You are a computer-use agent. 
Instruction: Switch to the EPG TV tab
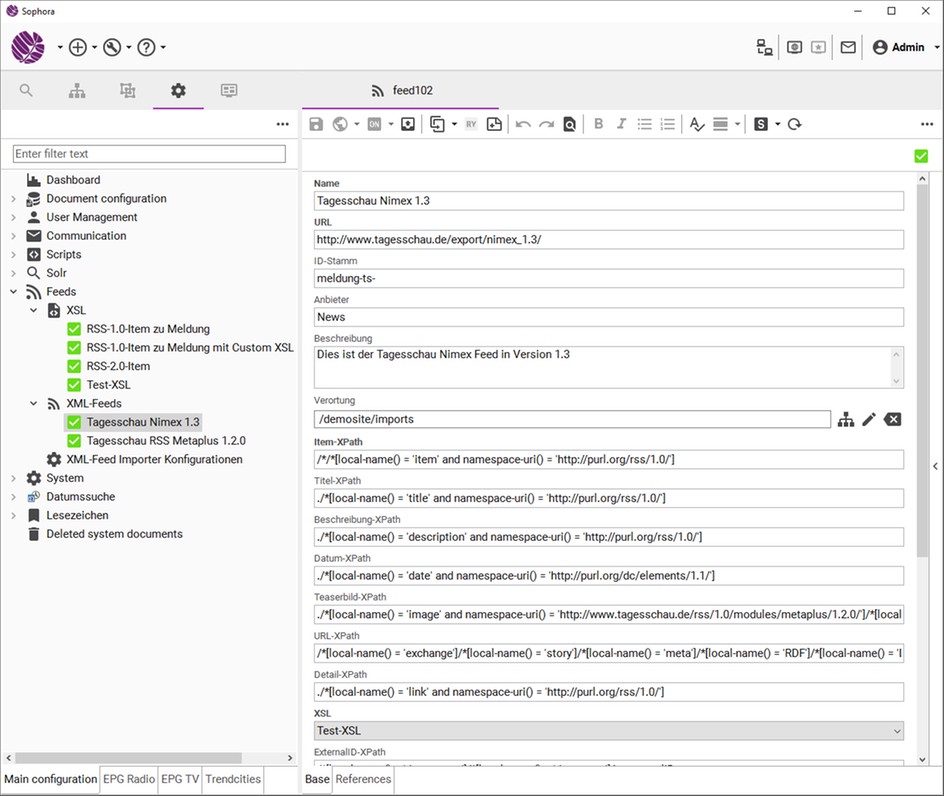[x=180, y=779]
